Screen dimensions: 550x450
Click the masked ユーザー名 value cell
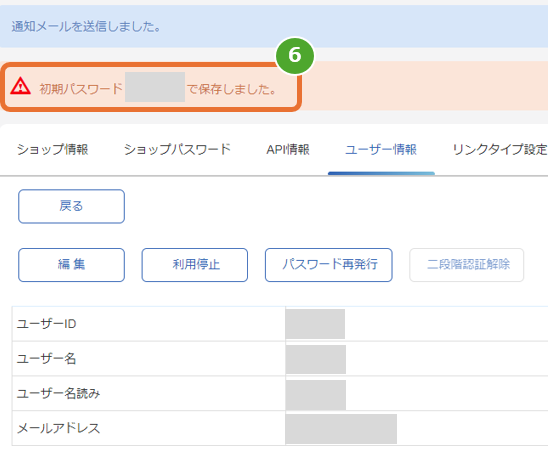click(x=316, y=359)
